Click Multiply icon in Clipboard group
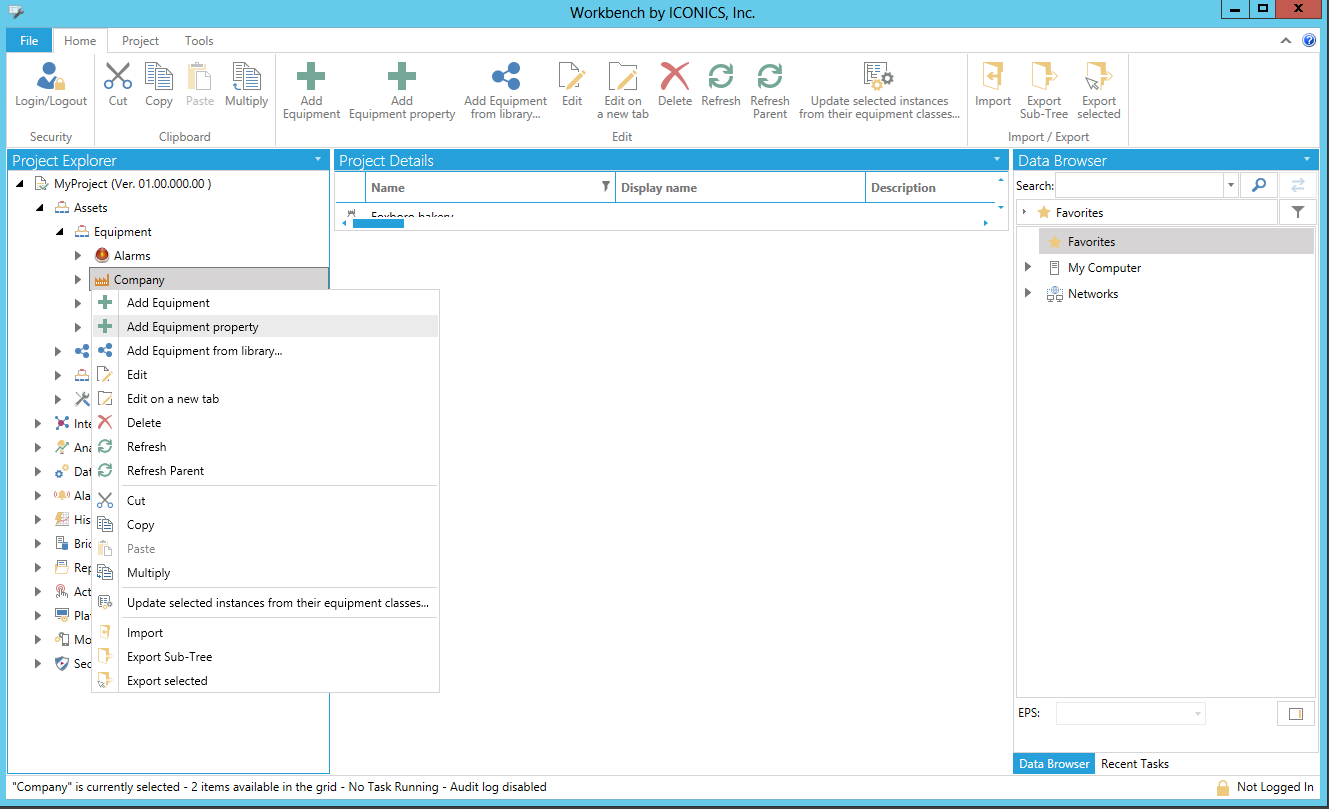 246,78
